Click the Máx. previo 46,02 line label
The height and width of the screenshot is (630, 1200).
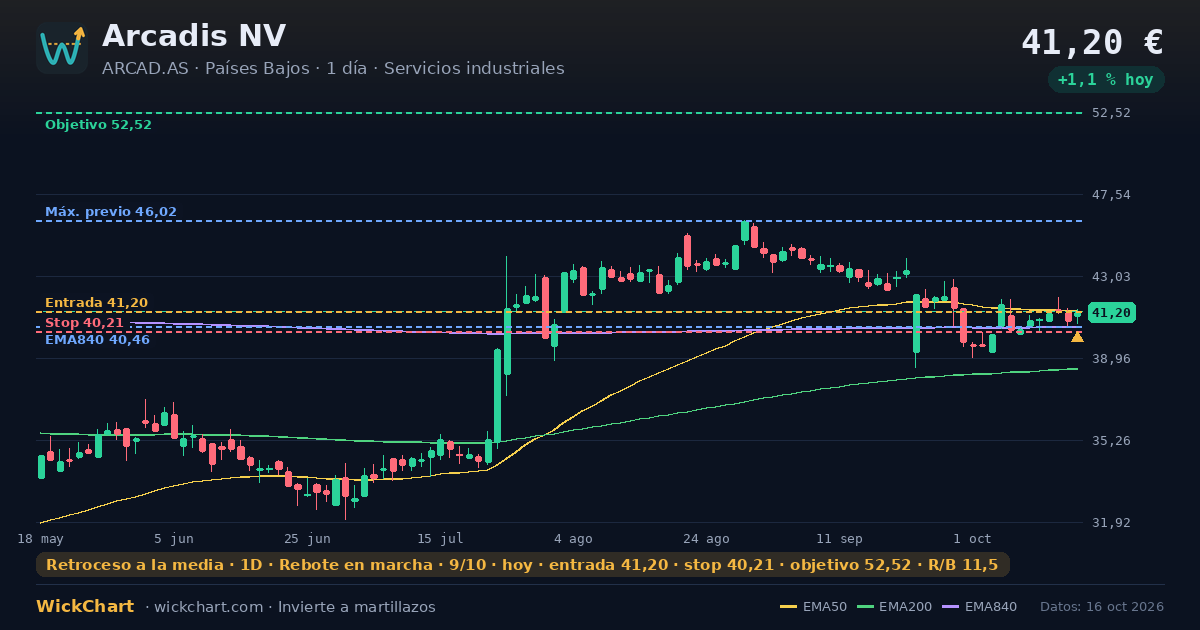(111, 212)
